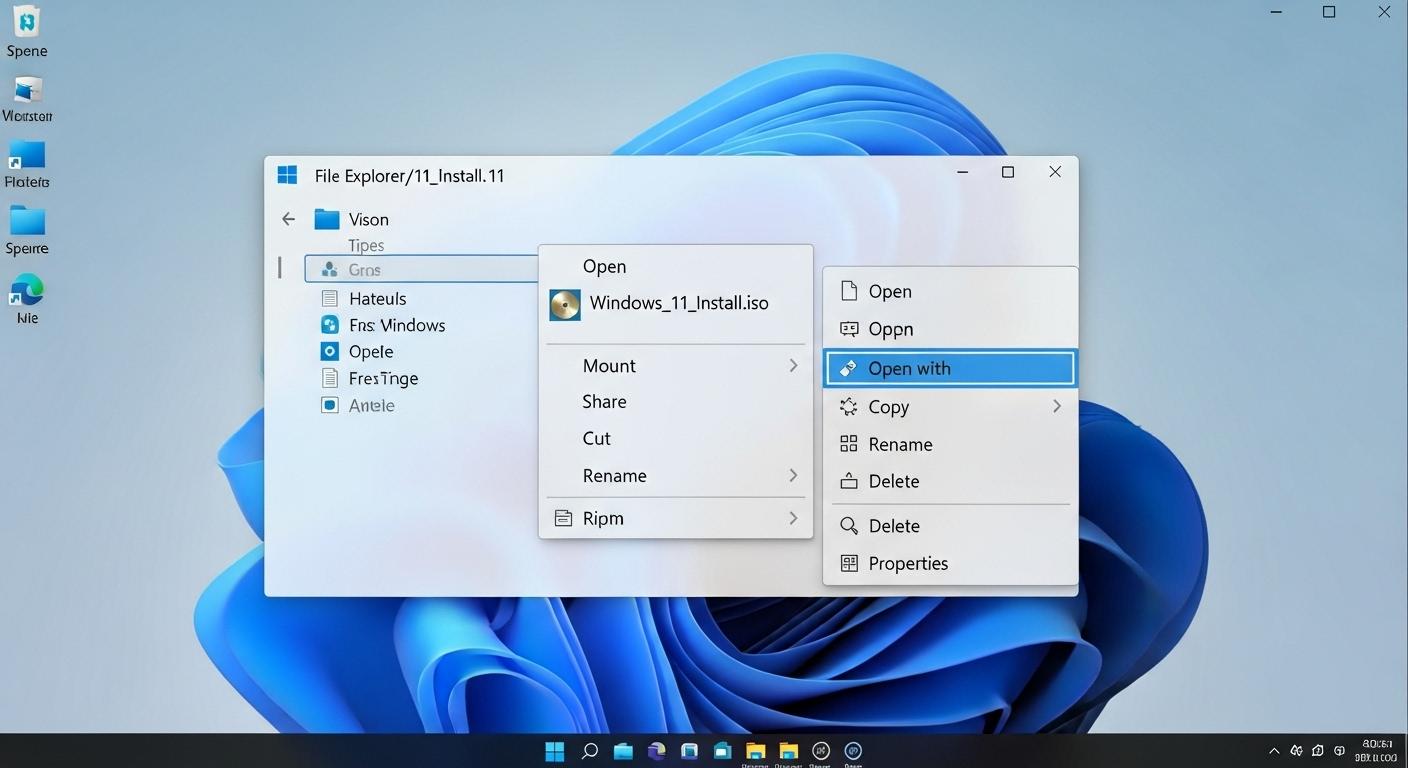The image size is (1408, 768).
Task: Open the Windows_11_Install.iso file icon
Action: point(564,305)
